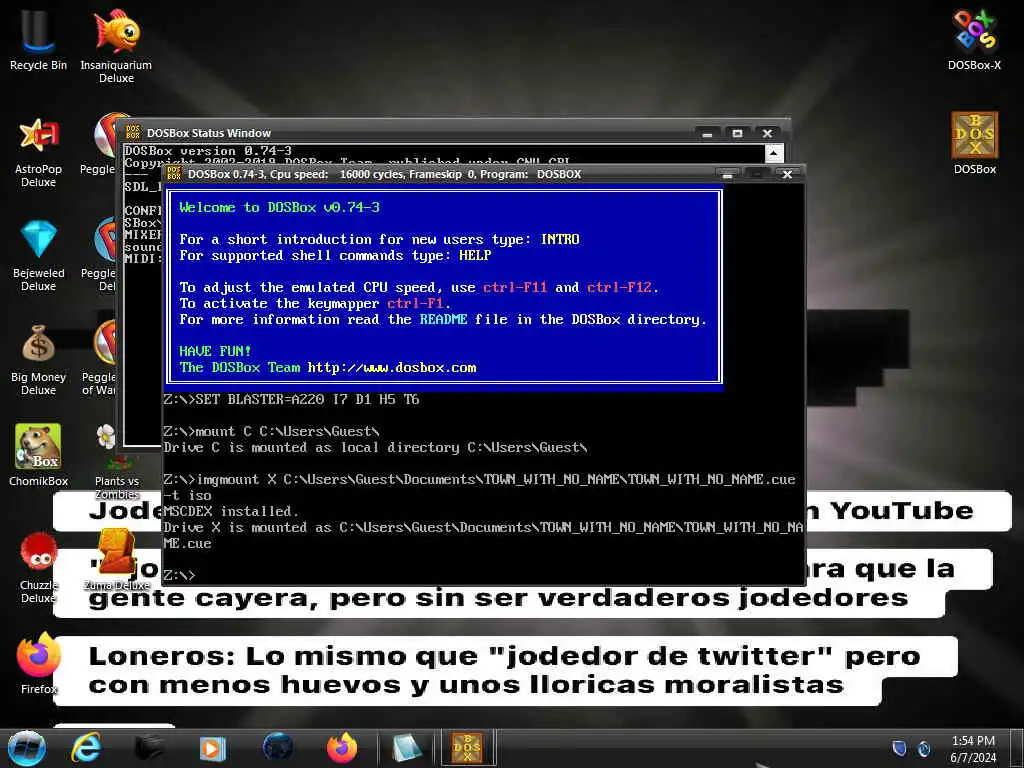The height and width of the screenshot is (768, 1024).
Task: Open Insaniquarium Deluxe desktop icon
Action: (116, 44)
